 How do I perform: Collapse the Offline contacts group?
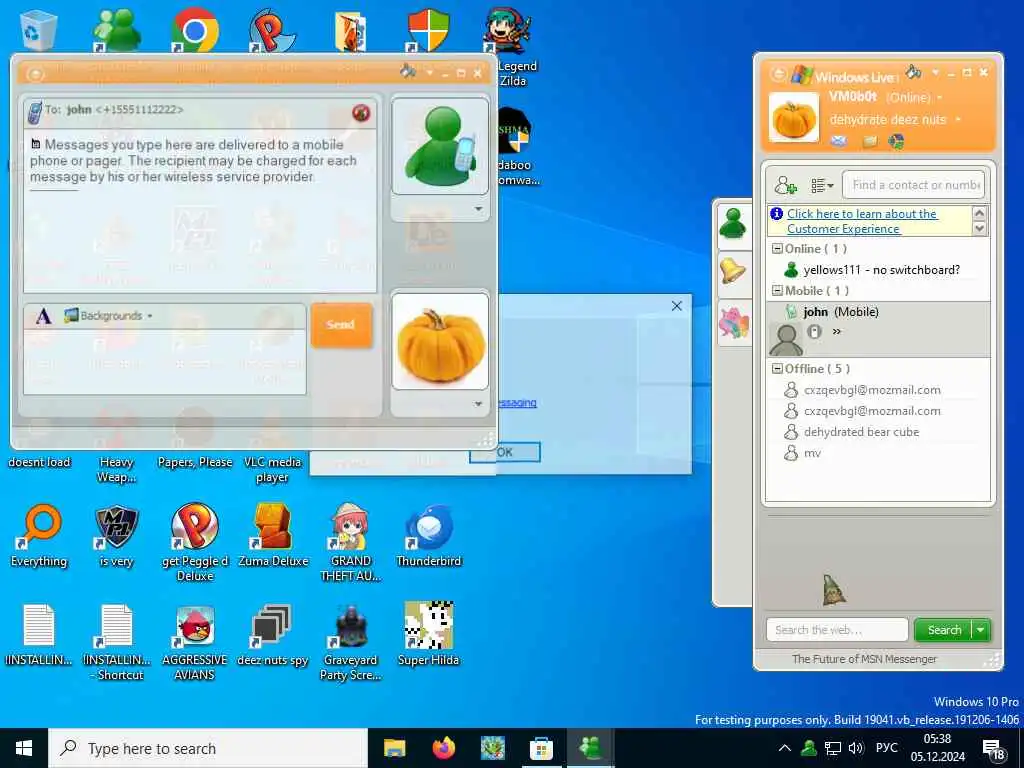777,369
